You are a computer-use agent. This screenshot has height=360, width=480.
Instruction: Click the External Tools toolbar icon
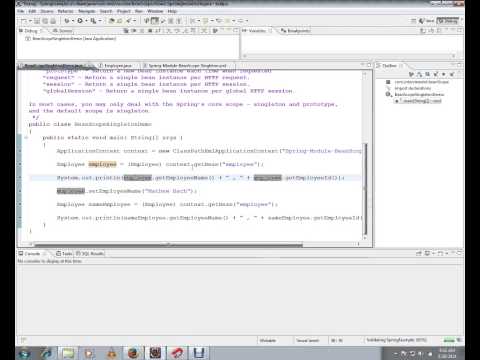93,21
